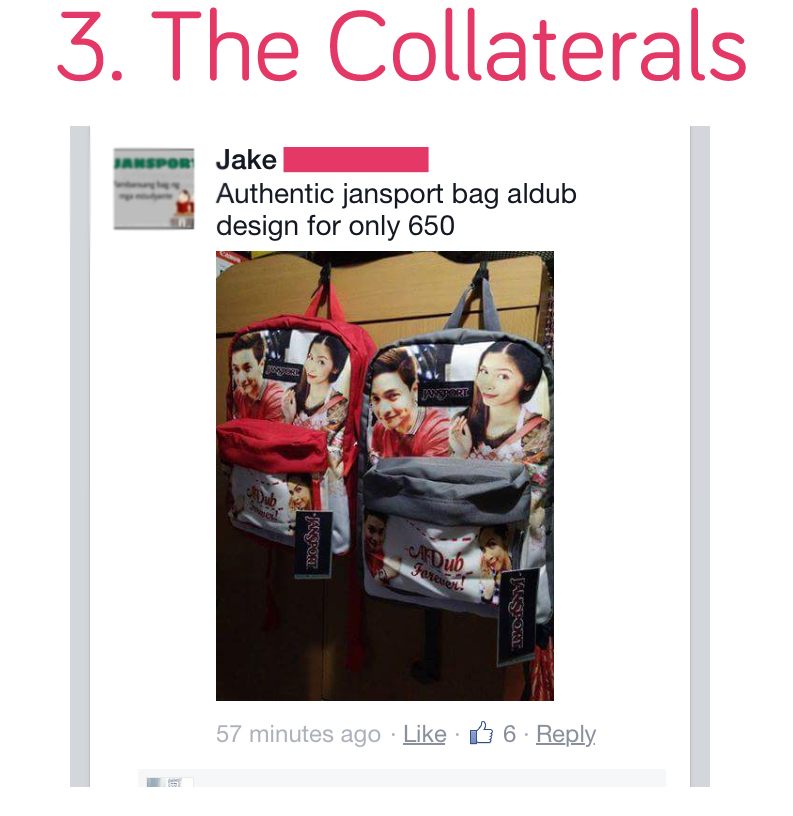Click the blue thumbs-up icon
Screen dimensions: 793x816
481,733
